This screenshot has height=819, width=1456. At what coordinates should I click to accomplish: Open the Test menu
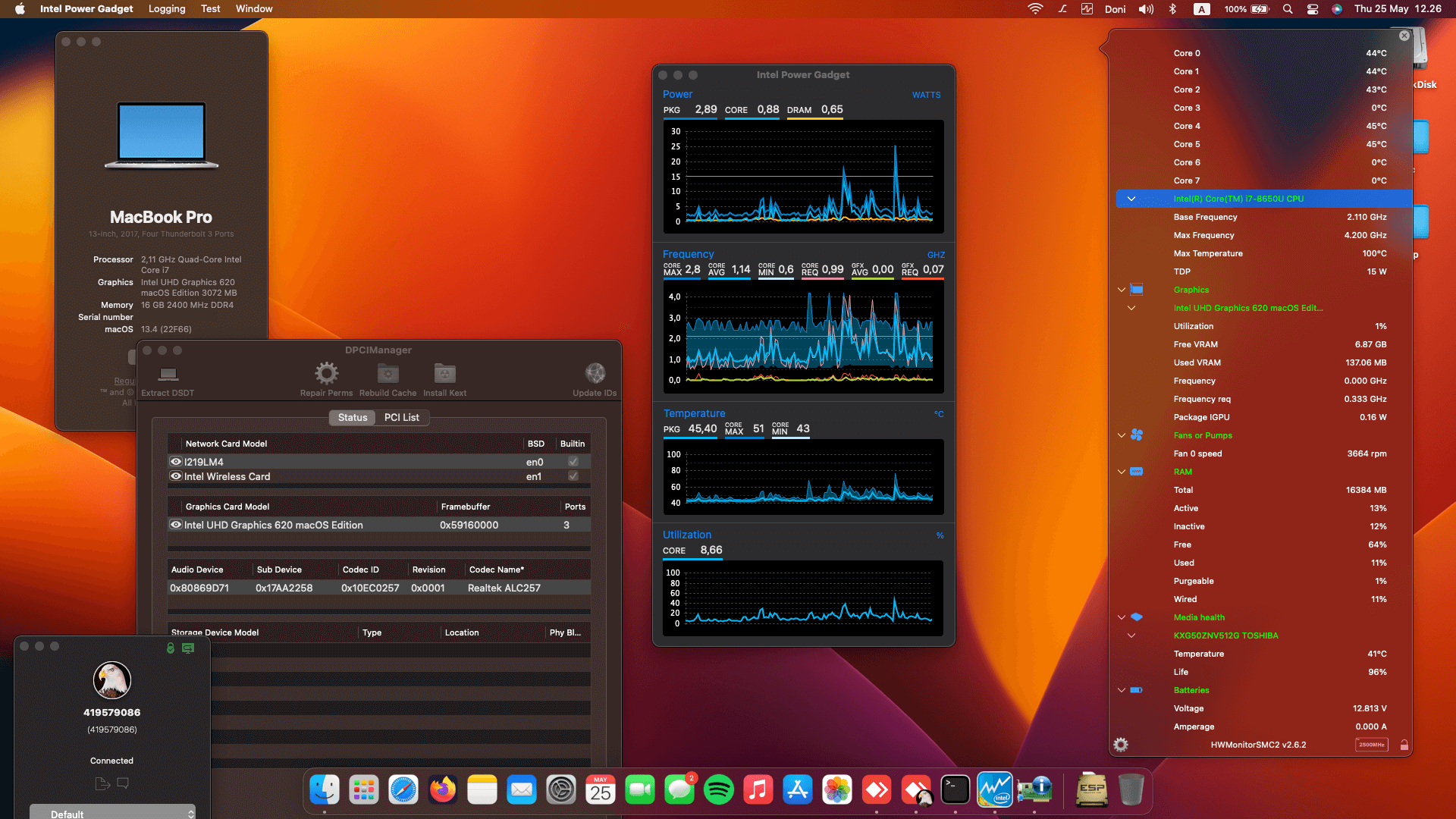tap(211, 9)
